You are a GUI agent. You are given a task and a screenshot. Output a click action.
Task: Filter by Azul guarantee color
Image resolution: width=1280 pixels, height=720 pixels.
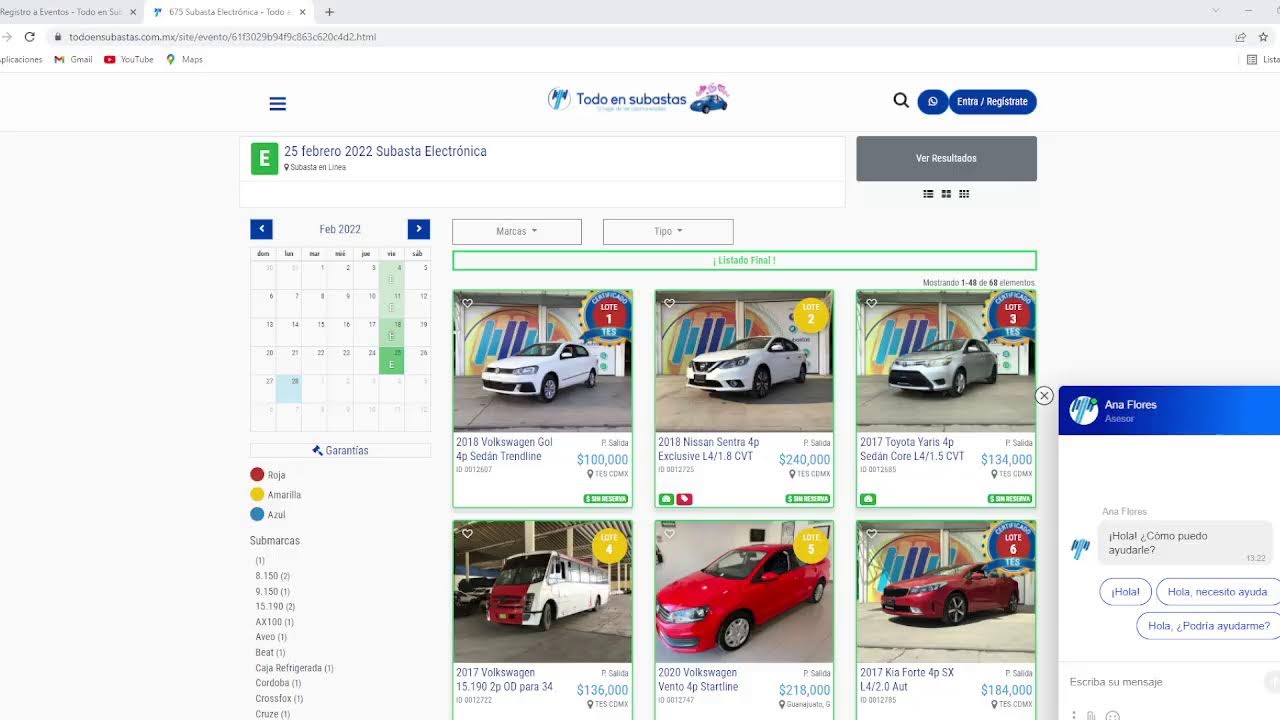268,515
